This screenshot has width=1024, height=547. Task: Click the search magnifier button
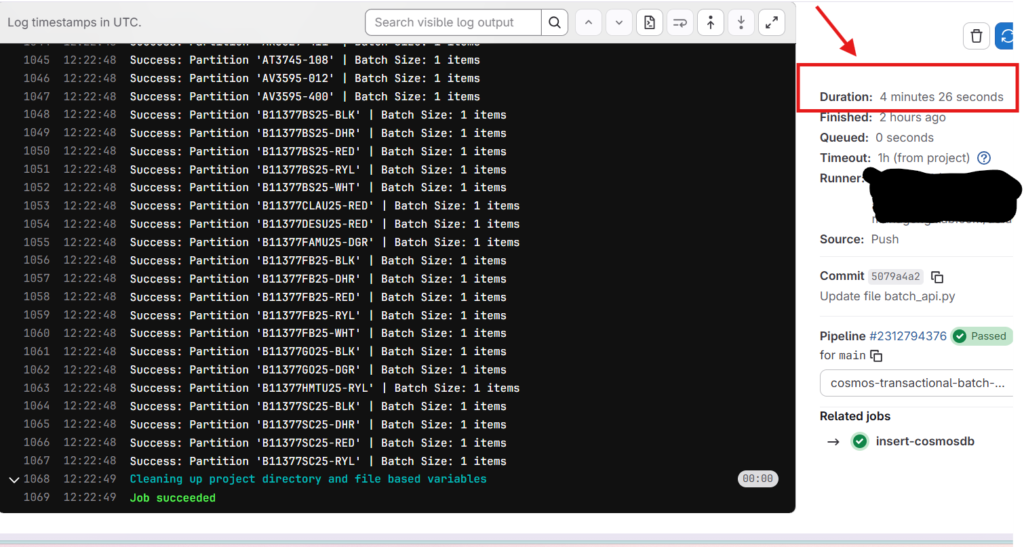554,23
